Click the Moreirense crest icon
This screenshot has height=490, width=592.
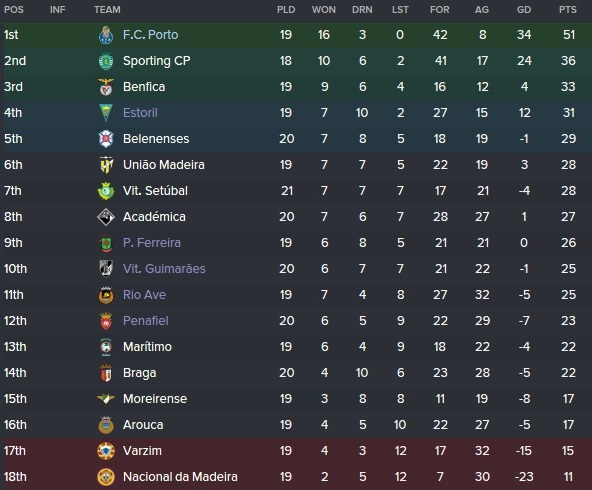(x=106, y=399)
